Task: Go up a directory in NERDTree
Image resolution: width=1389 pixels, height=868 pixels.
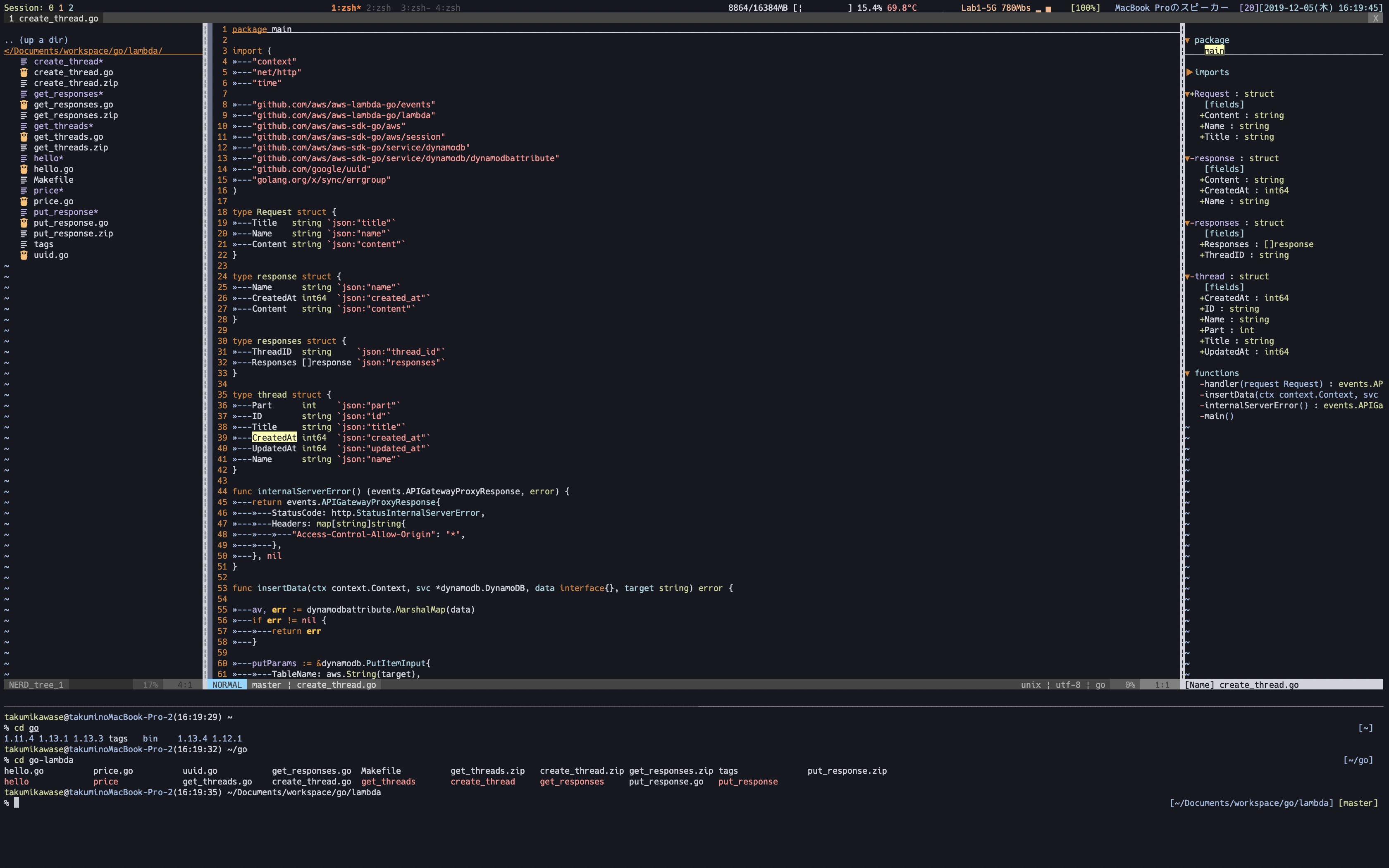Action: (36, 40)
